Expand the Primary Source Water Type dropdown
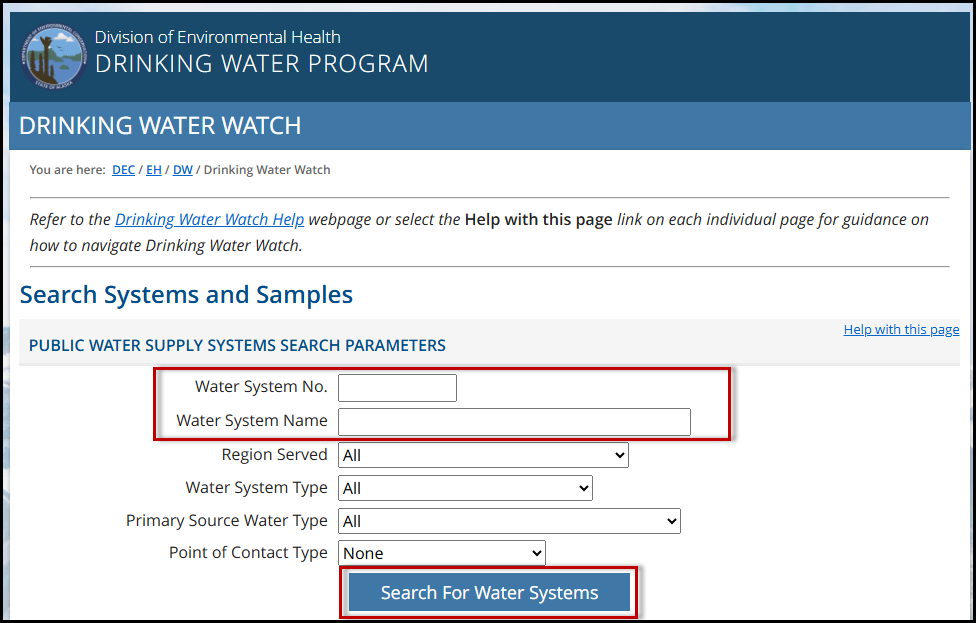 click(x=509, y=521)
